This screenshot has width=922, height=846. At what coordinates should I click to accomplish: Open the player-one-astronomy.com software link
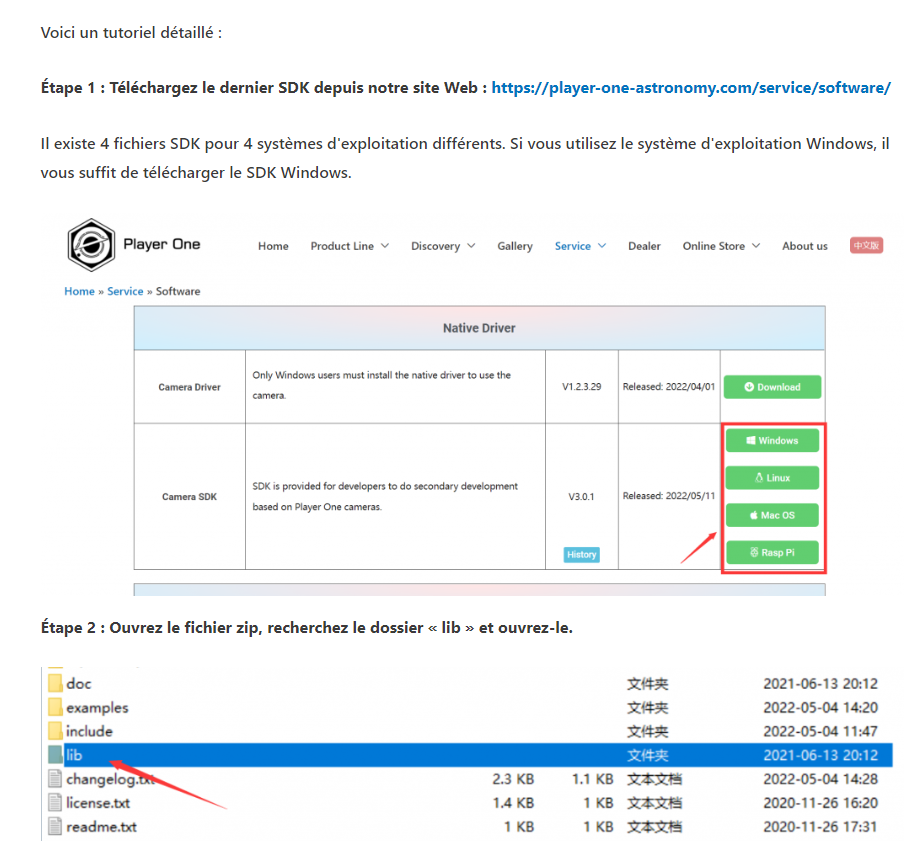691,88
